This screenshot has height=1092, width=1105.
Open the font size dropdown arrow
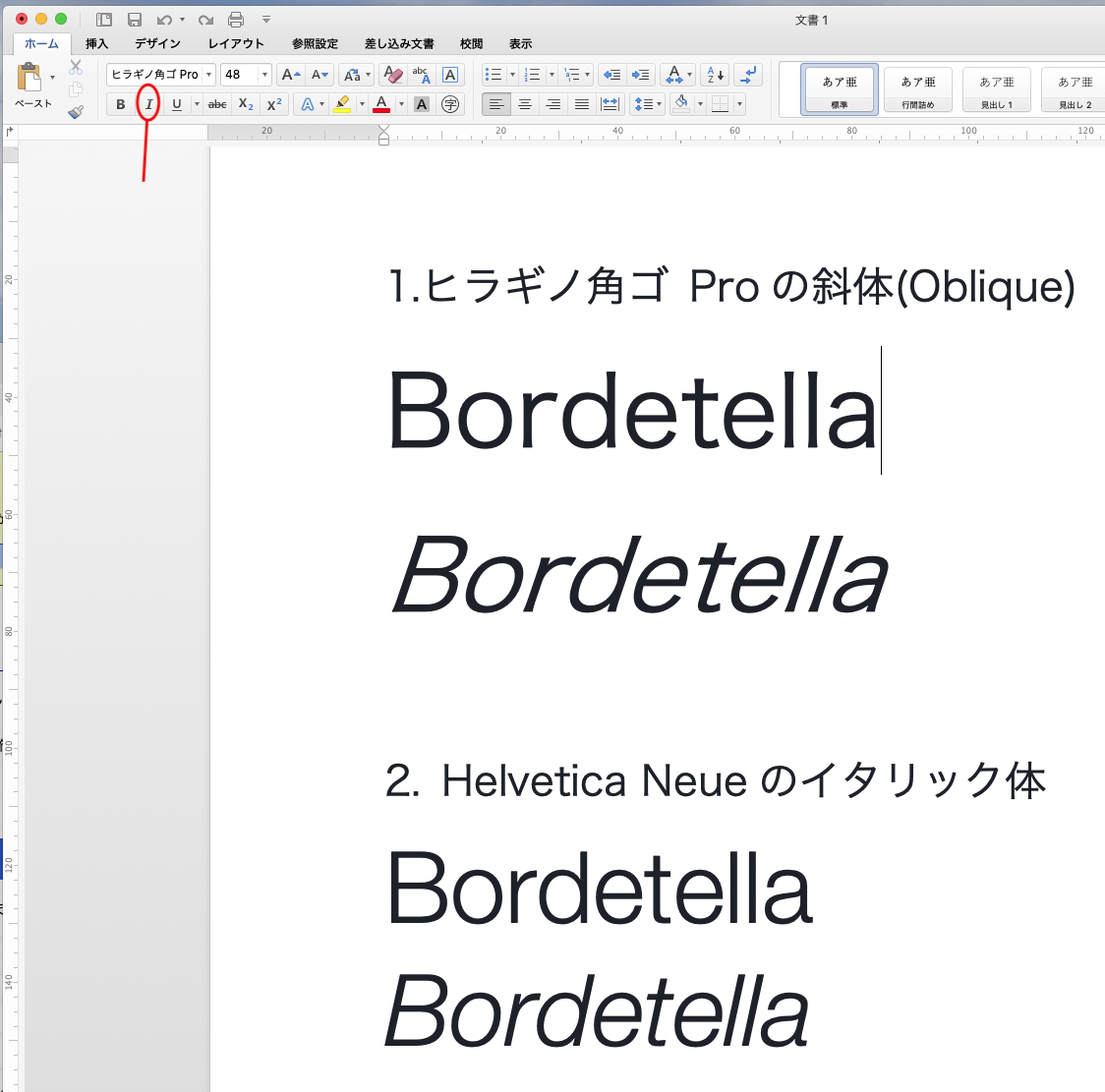(264, 74)
